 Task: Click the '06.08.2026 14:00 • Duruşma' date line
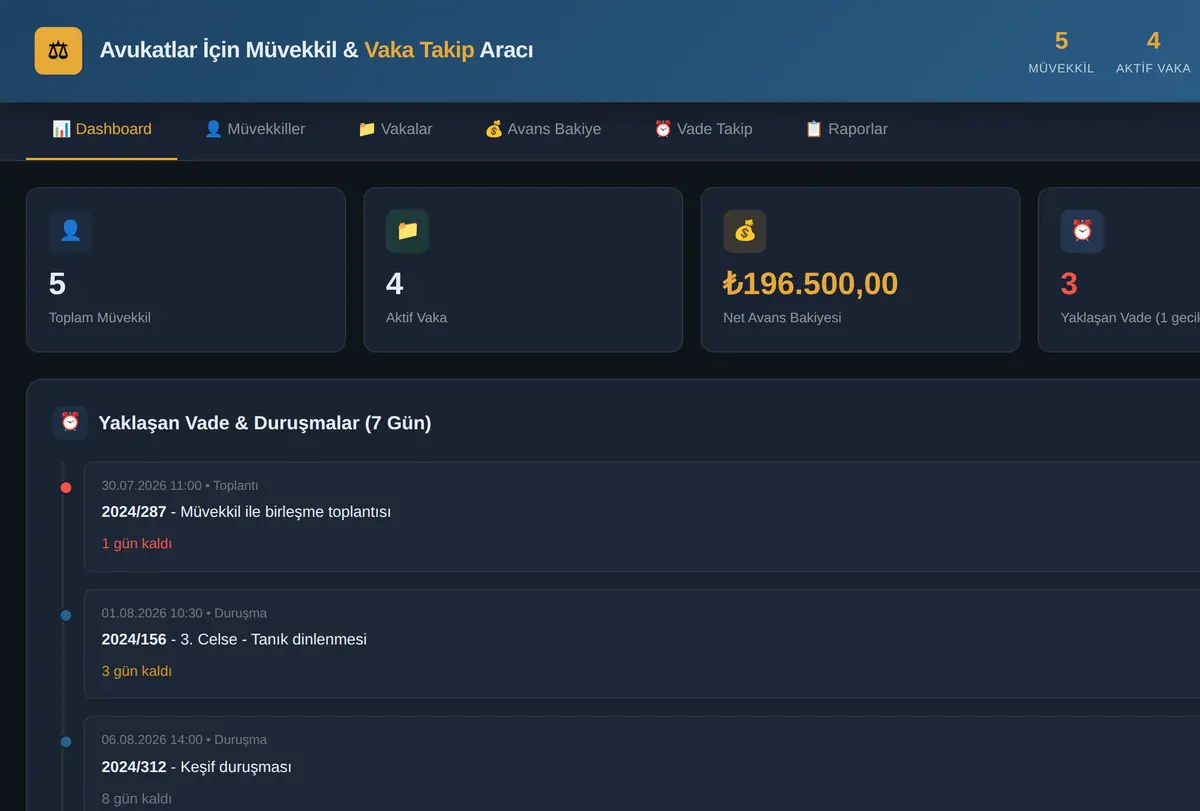184,740
